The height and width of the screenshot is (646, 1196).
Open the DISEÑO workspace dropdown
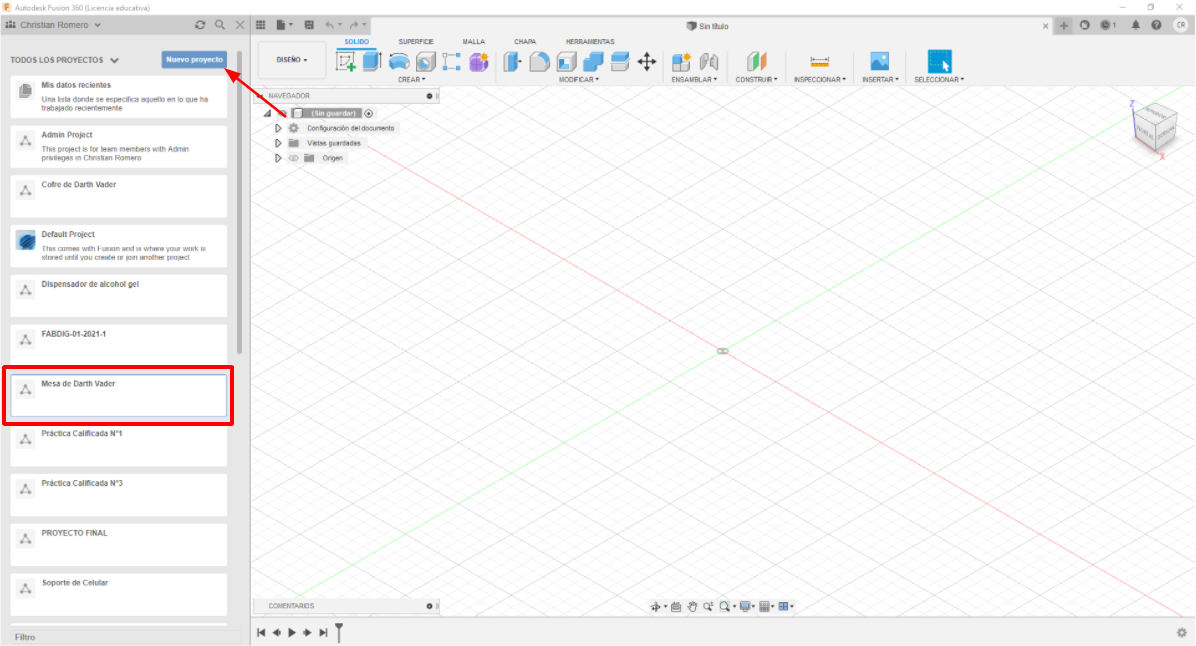point(292,60)
